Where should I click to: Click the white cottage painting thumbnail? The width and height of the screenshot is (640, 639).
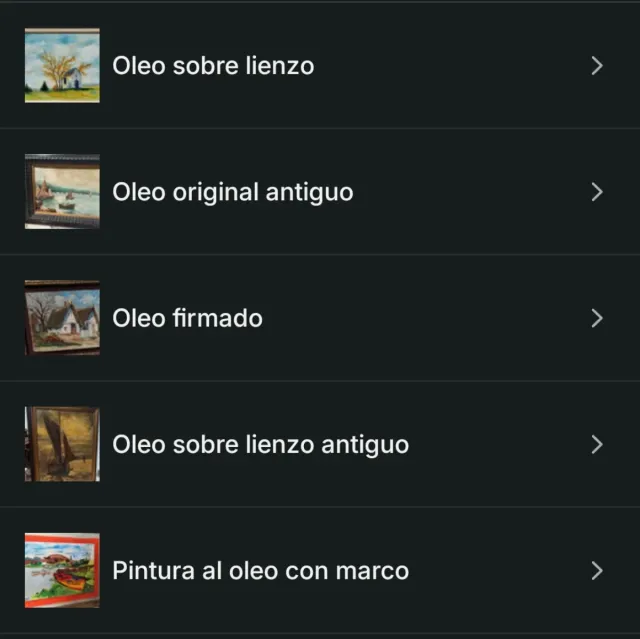click(x=62, y=318)
